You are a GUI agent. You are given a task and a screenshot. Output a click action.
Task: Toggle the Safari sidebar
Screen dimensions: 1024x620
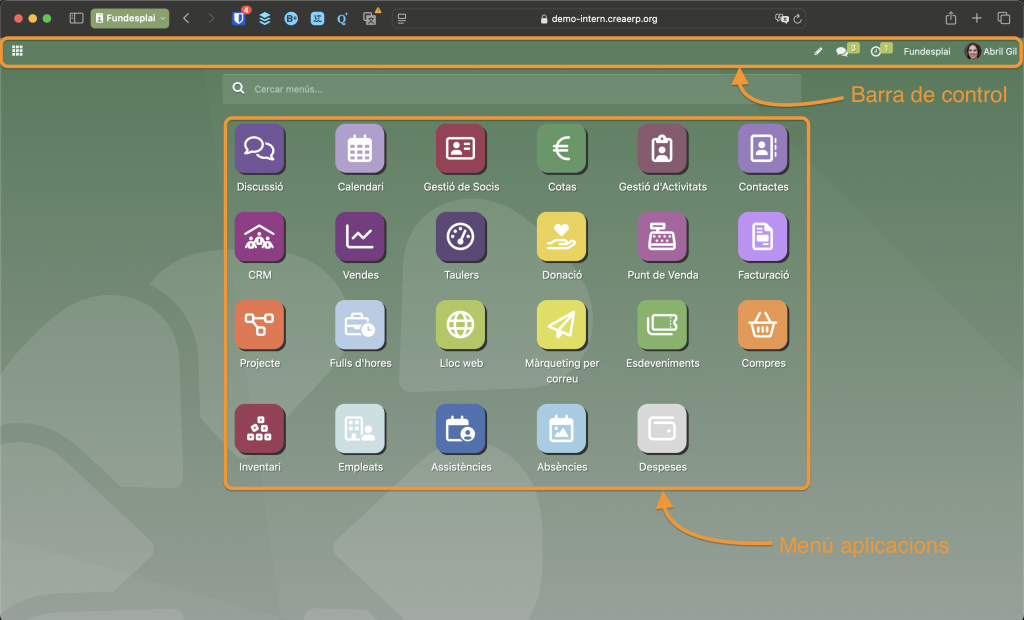coord(76,18)
